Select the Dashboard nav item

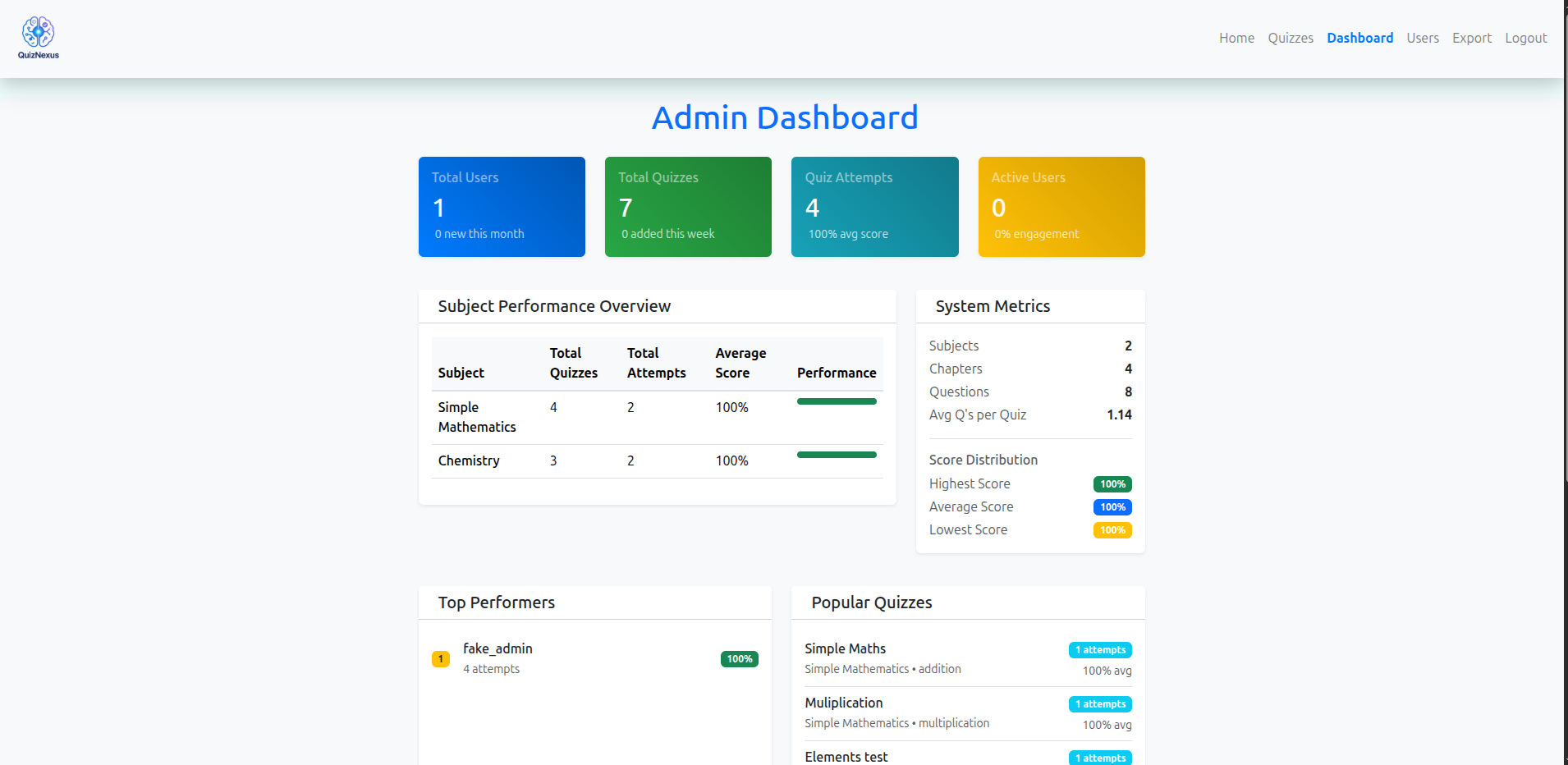click(x=1359, y=38)
